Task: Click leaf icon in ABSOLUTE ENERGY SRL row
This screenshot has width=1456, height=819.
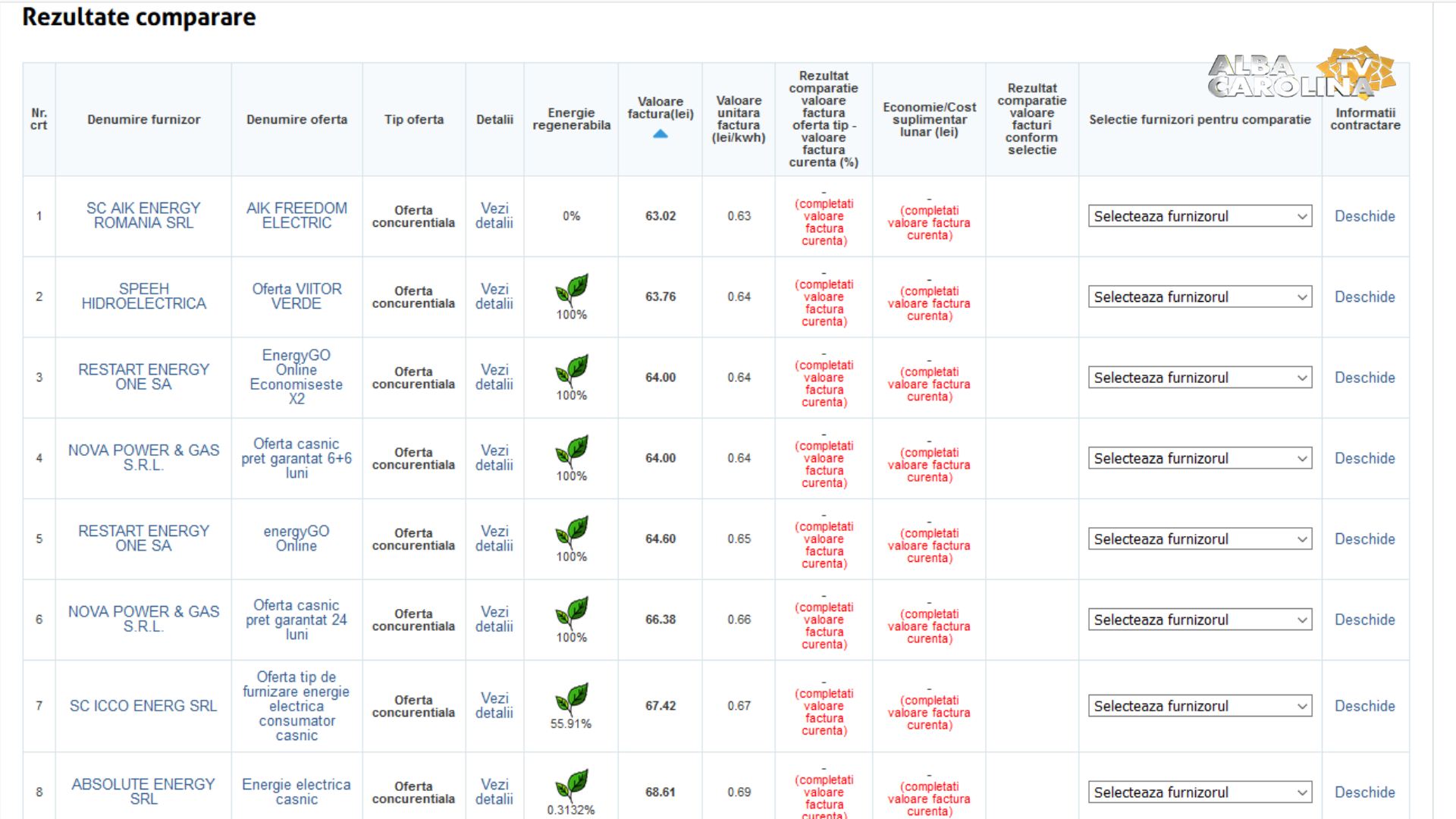Action: pyautogui.click(x=572, y=785)
